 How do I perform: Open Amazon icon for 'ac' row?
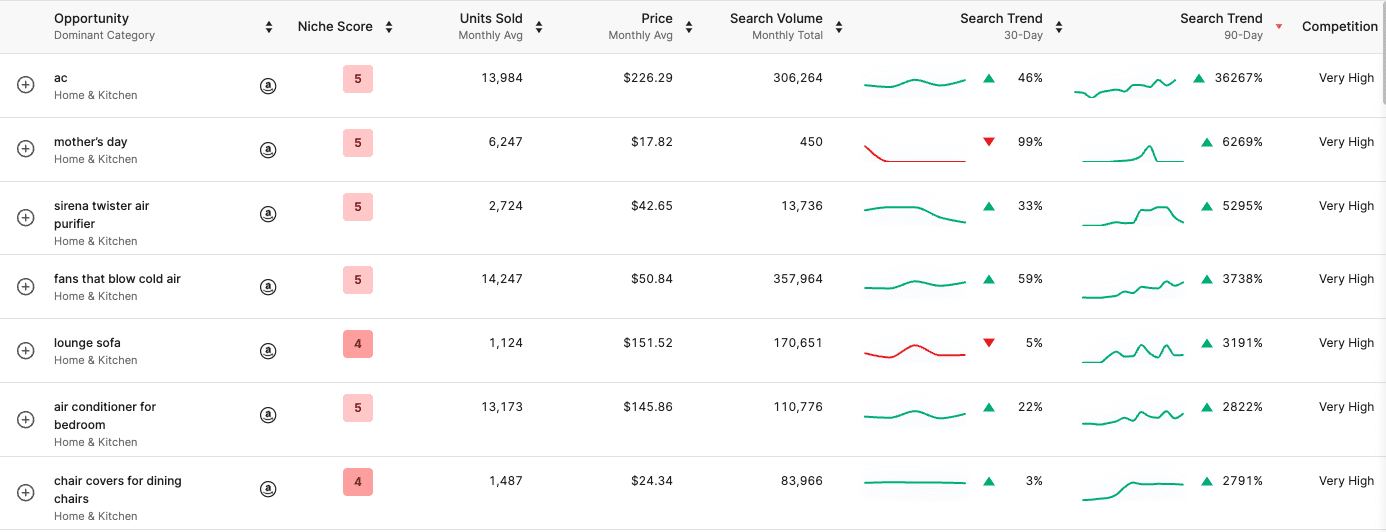[268, 86]
